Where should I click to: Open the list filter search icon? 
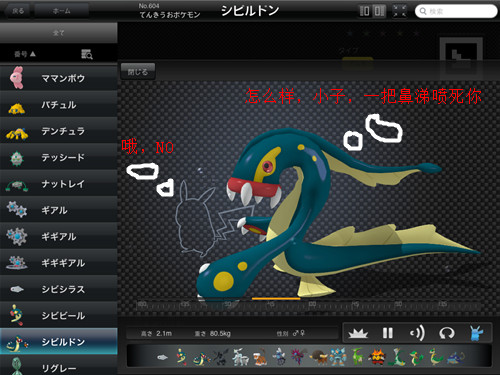87,54
